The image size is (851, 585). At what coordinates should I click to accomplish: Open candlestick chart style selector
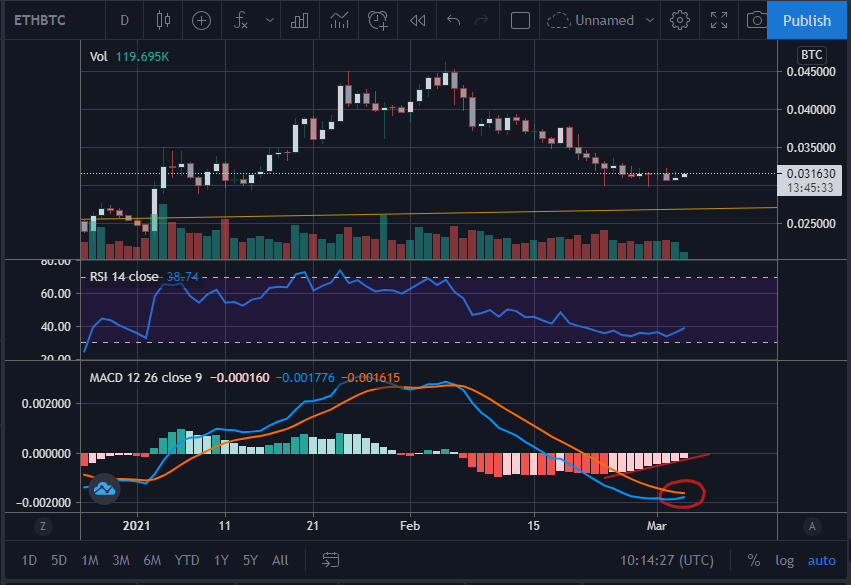[163, 21]
